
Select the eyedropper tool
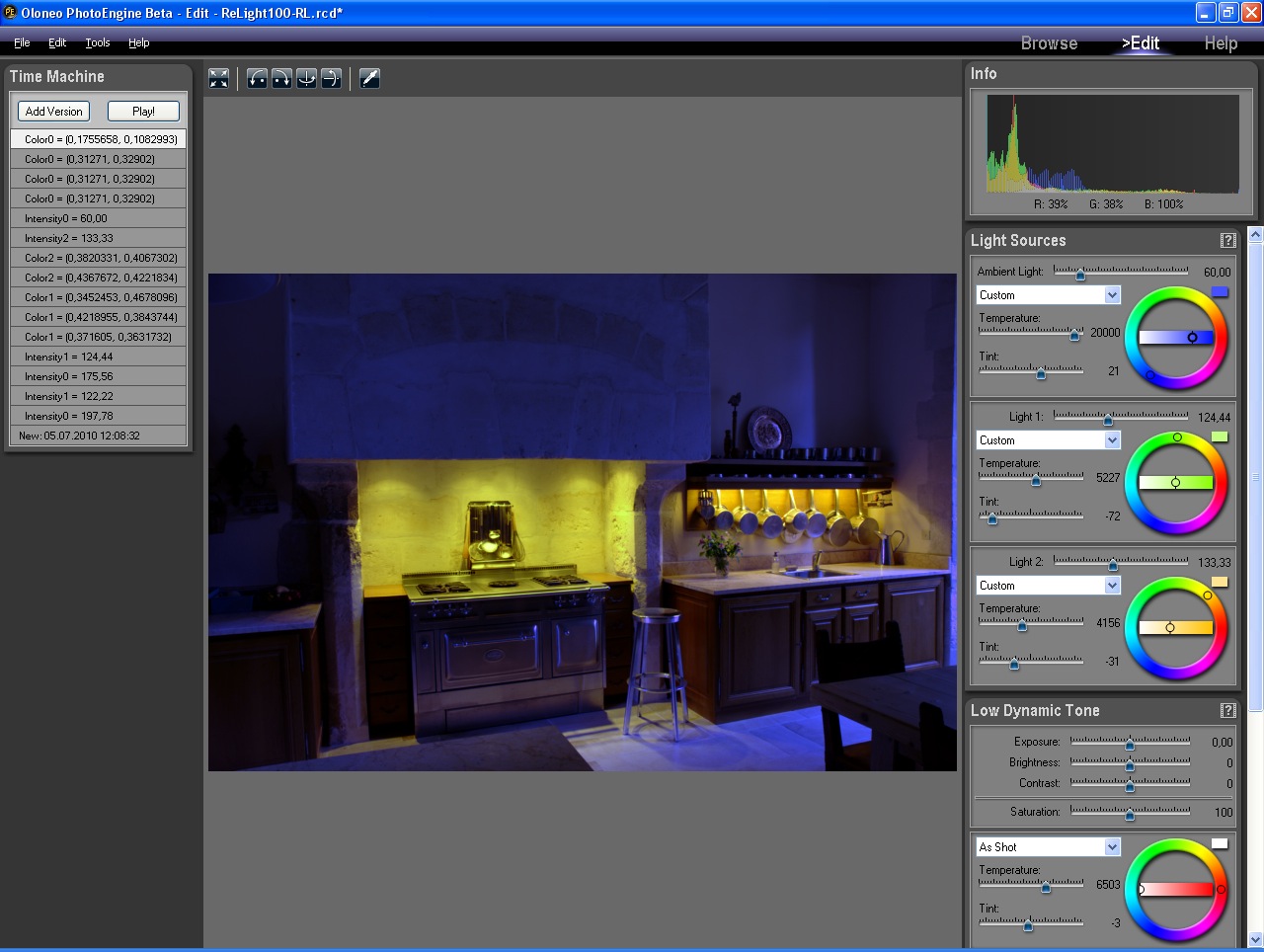click(370, 79)
